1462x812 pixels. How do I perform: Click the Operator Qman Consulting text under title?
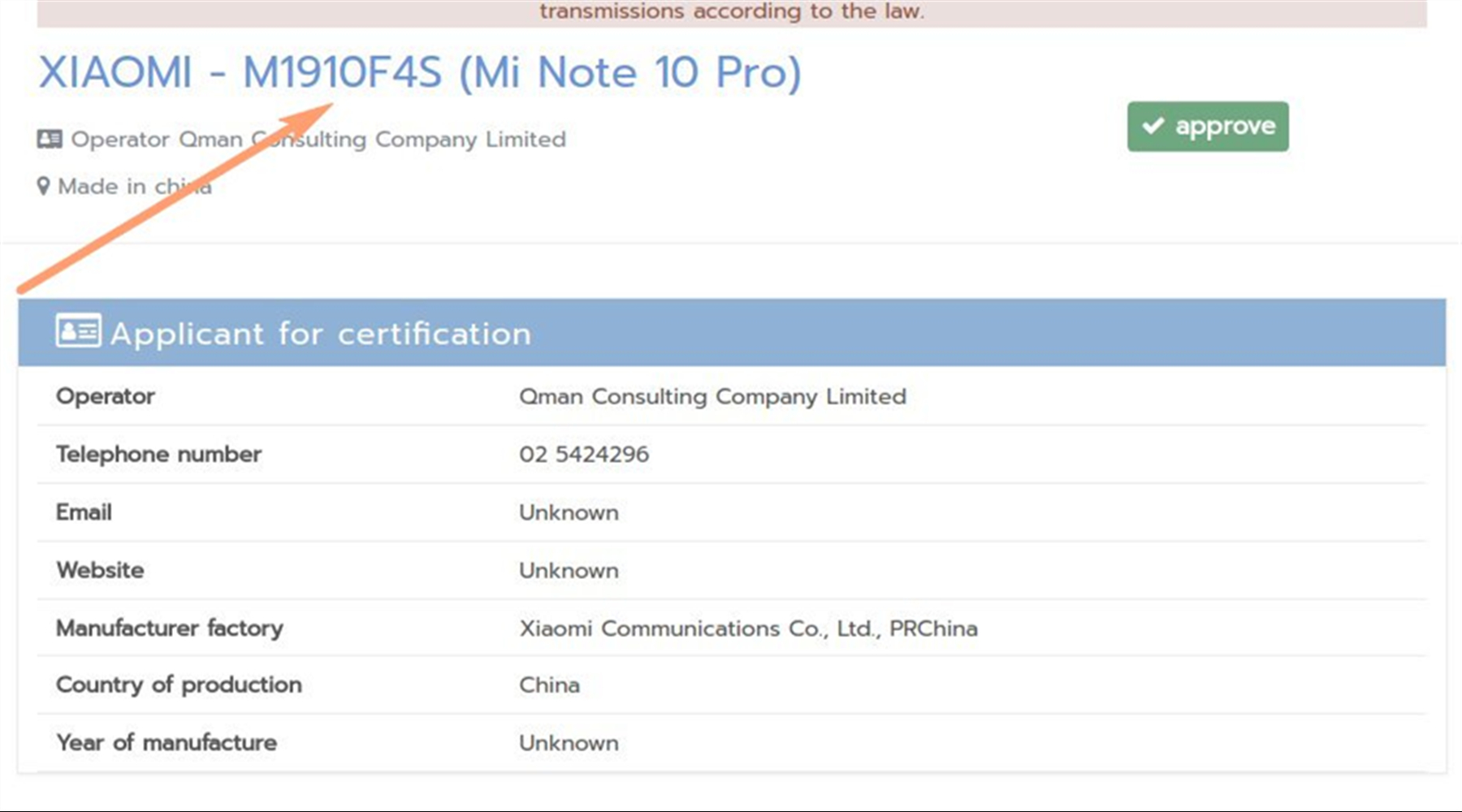[318, 140]
